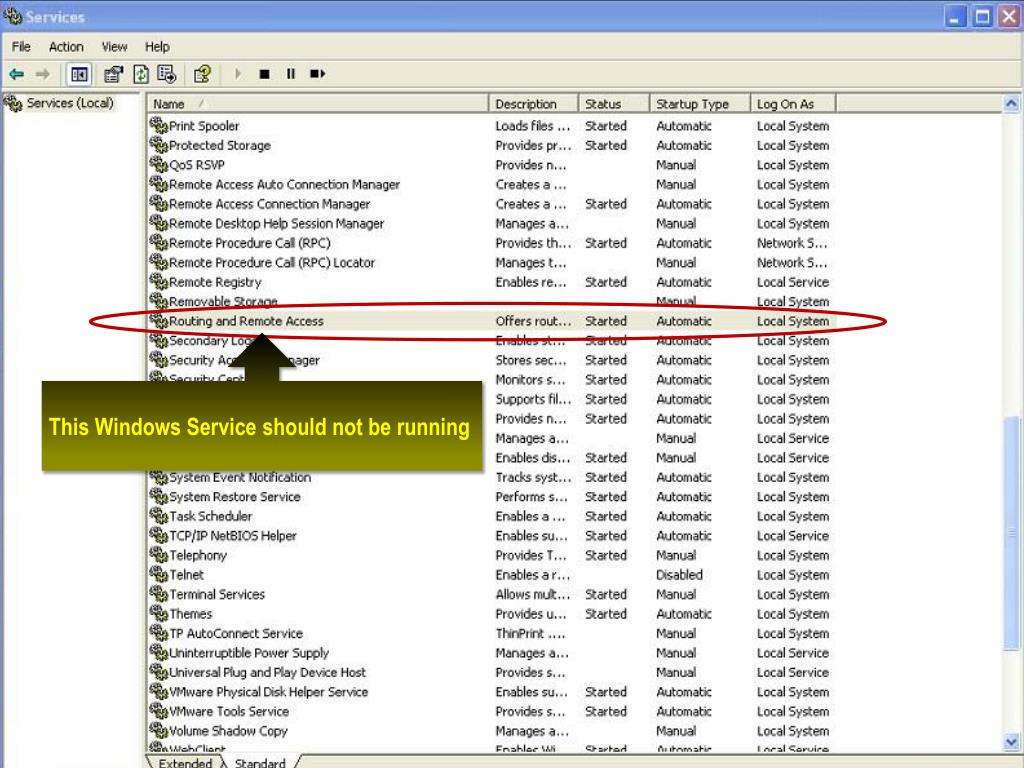Click the Remote Registry service icon
This screenshot has width=1024, height=768.
tap(158, 281)
